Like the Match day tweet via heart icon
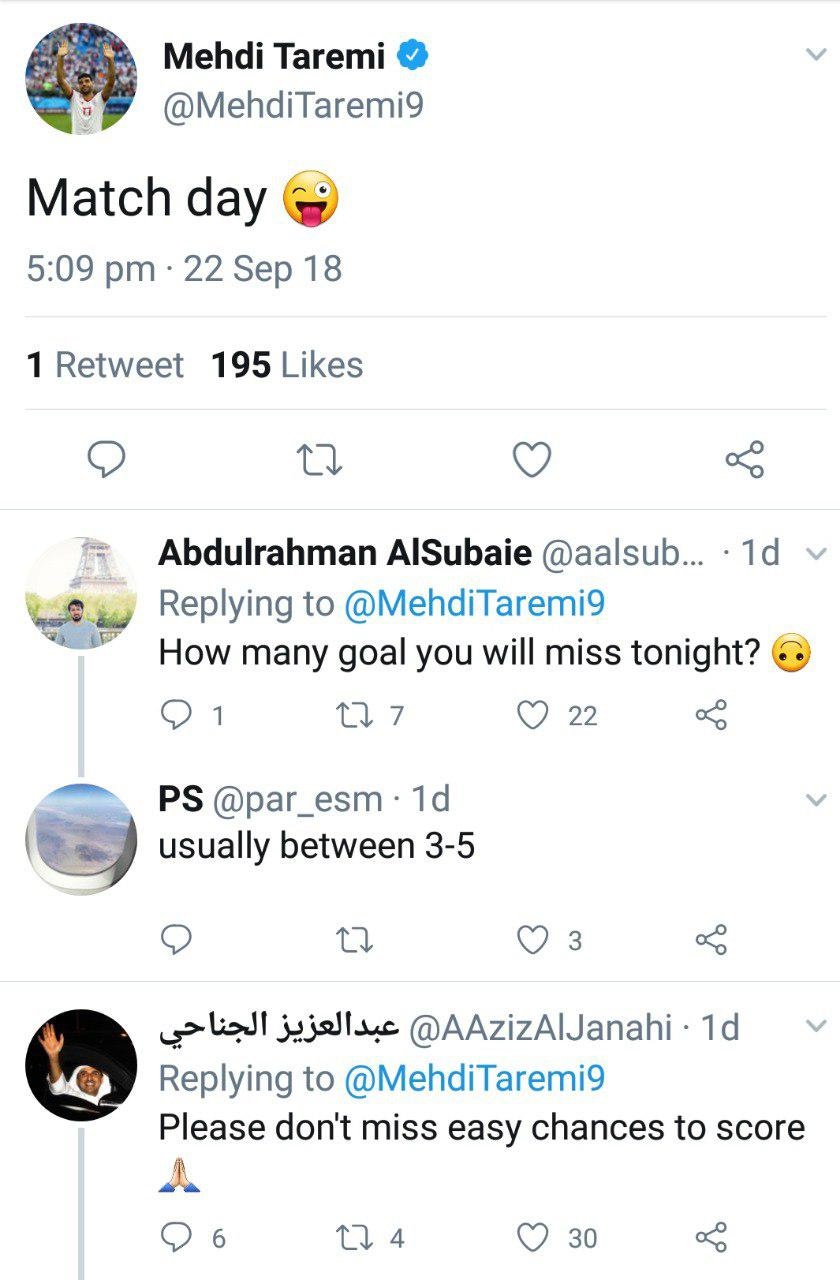This screenshot has width=840, height=1280. pos(531,459)
